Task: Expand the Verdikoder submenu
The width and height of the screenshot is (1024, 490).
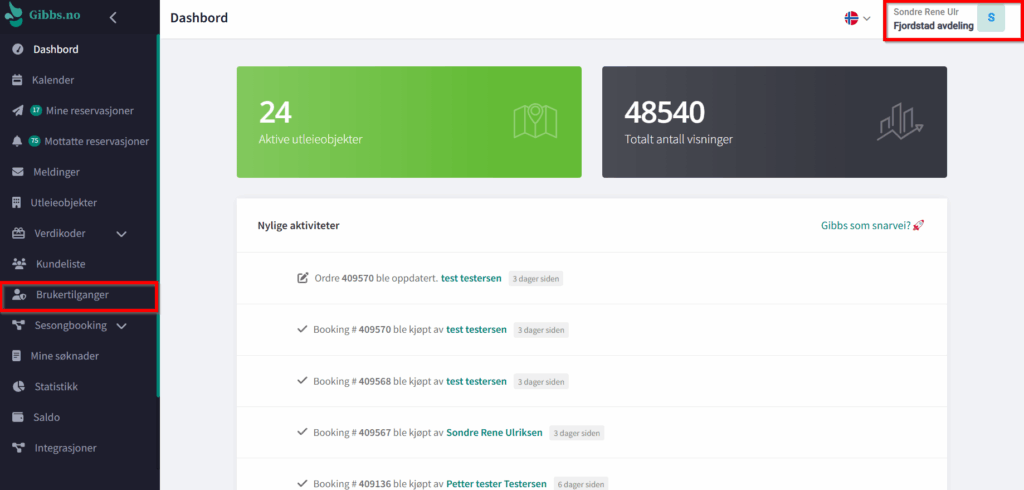Action: click(122, 234)
